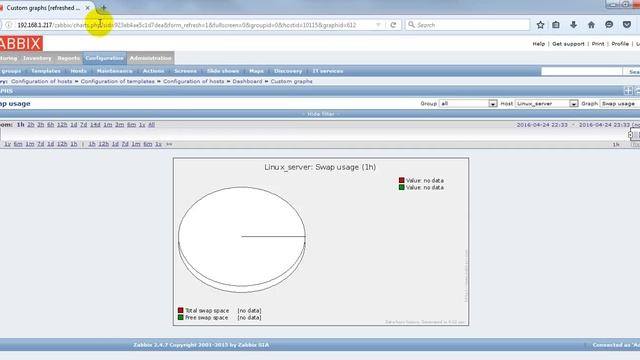Click the green Free swap space swatch

[180, 318]
